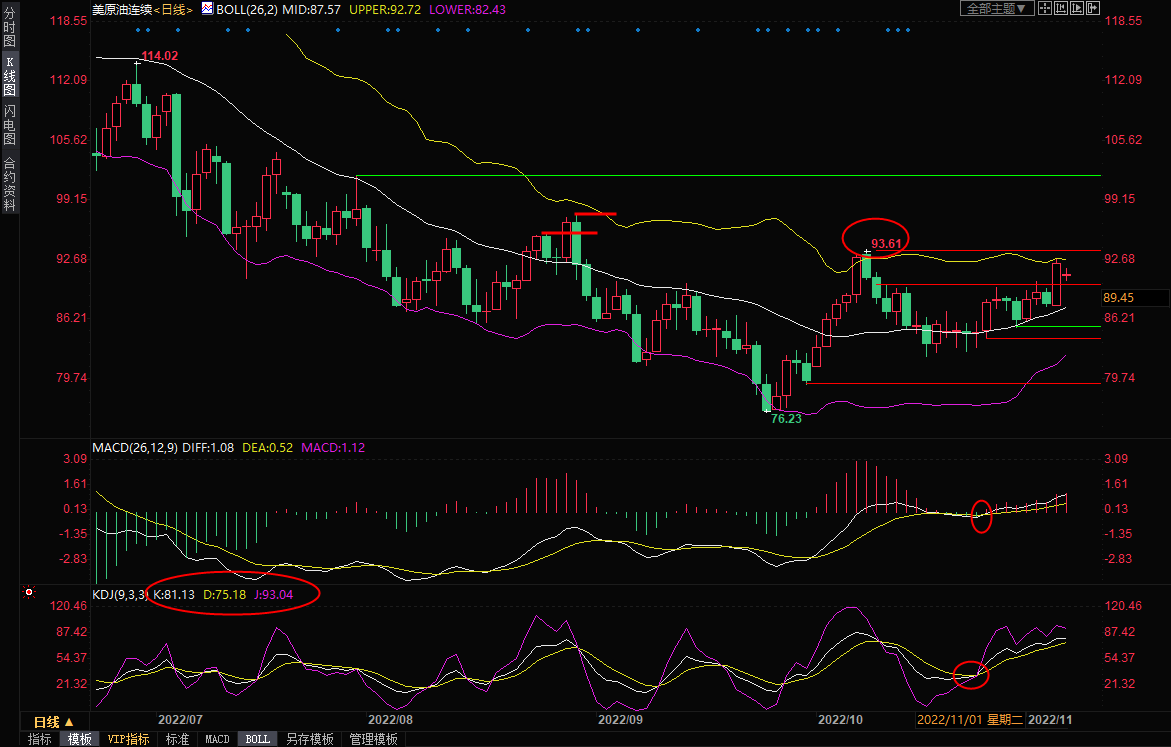Open the 合约资料 side tab
The height and width of the screenshot is (747, 1171).
[9, 183]
